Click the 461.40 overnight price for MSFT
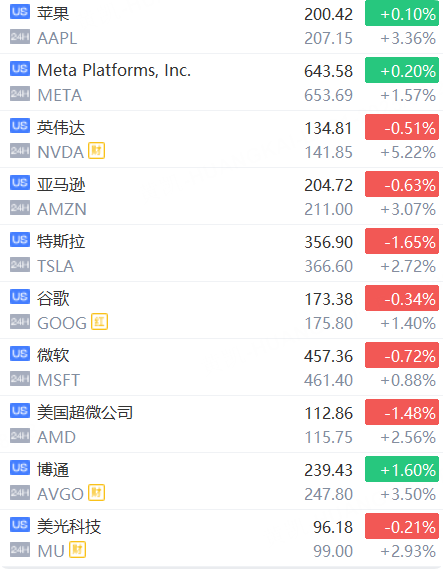Viewport: 443px width, 569px height. [x=329, y=380]
